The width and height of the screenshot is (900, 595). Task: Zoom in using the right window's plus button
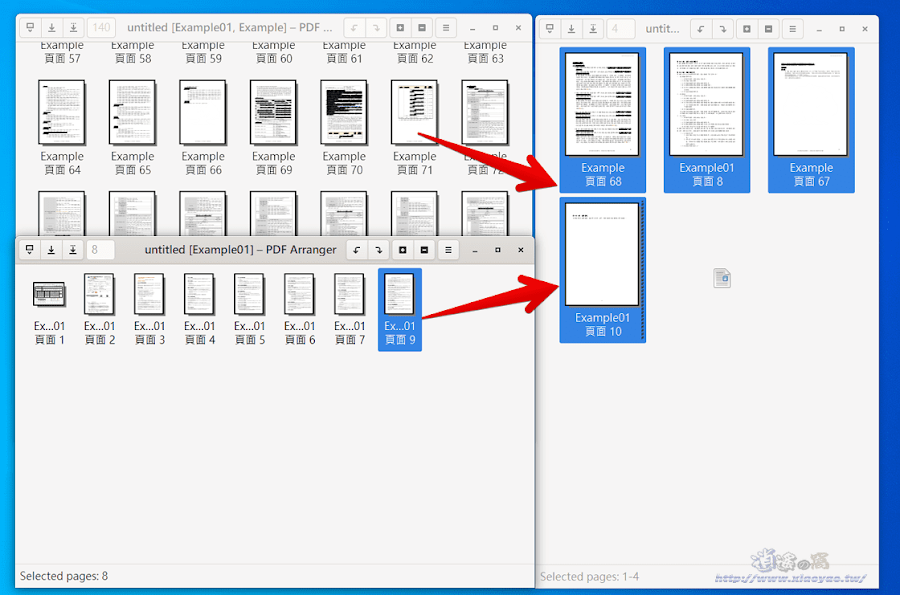pos(746,29)
